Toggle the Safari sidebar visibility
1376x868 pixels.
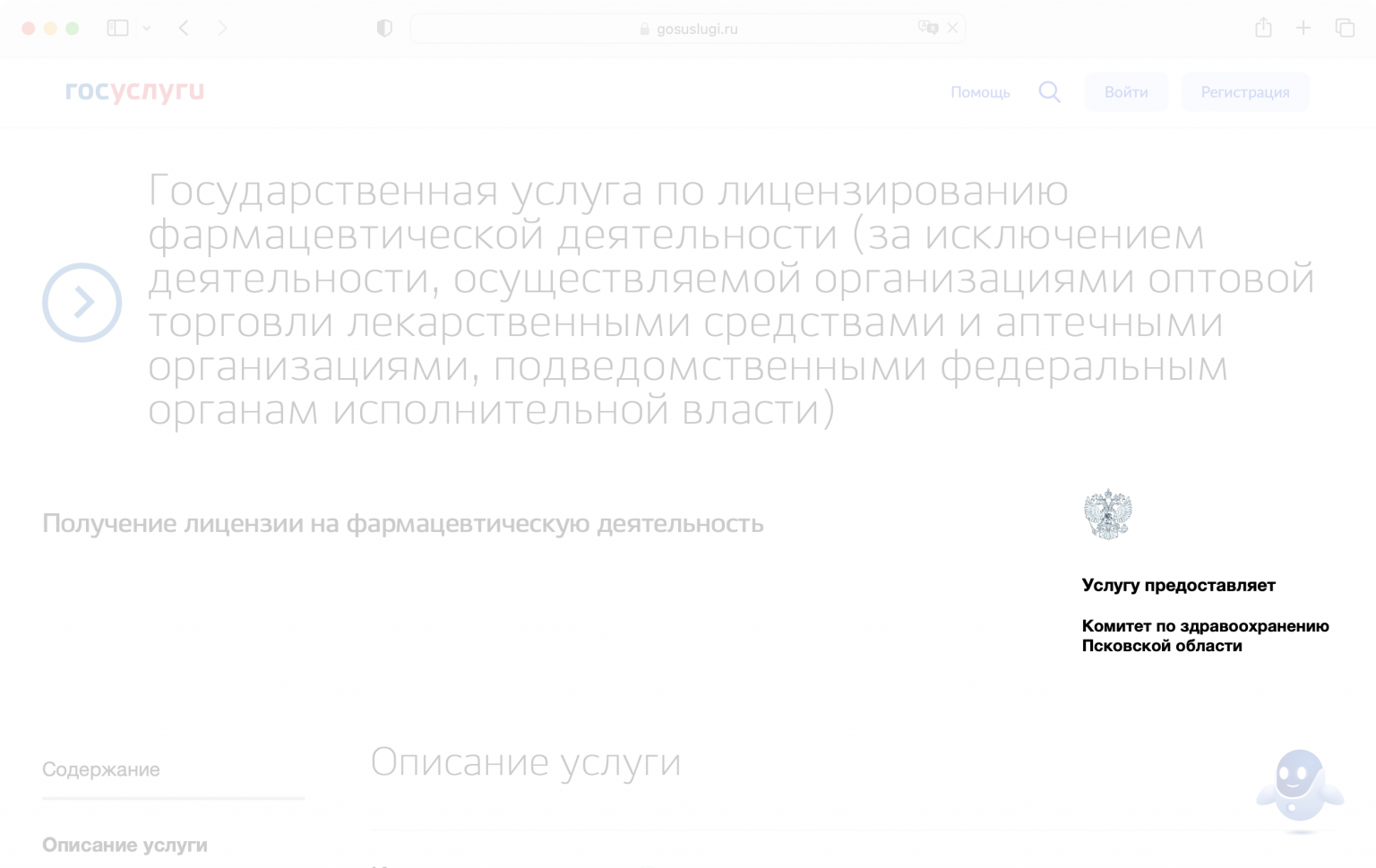tap(117, 28)
